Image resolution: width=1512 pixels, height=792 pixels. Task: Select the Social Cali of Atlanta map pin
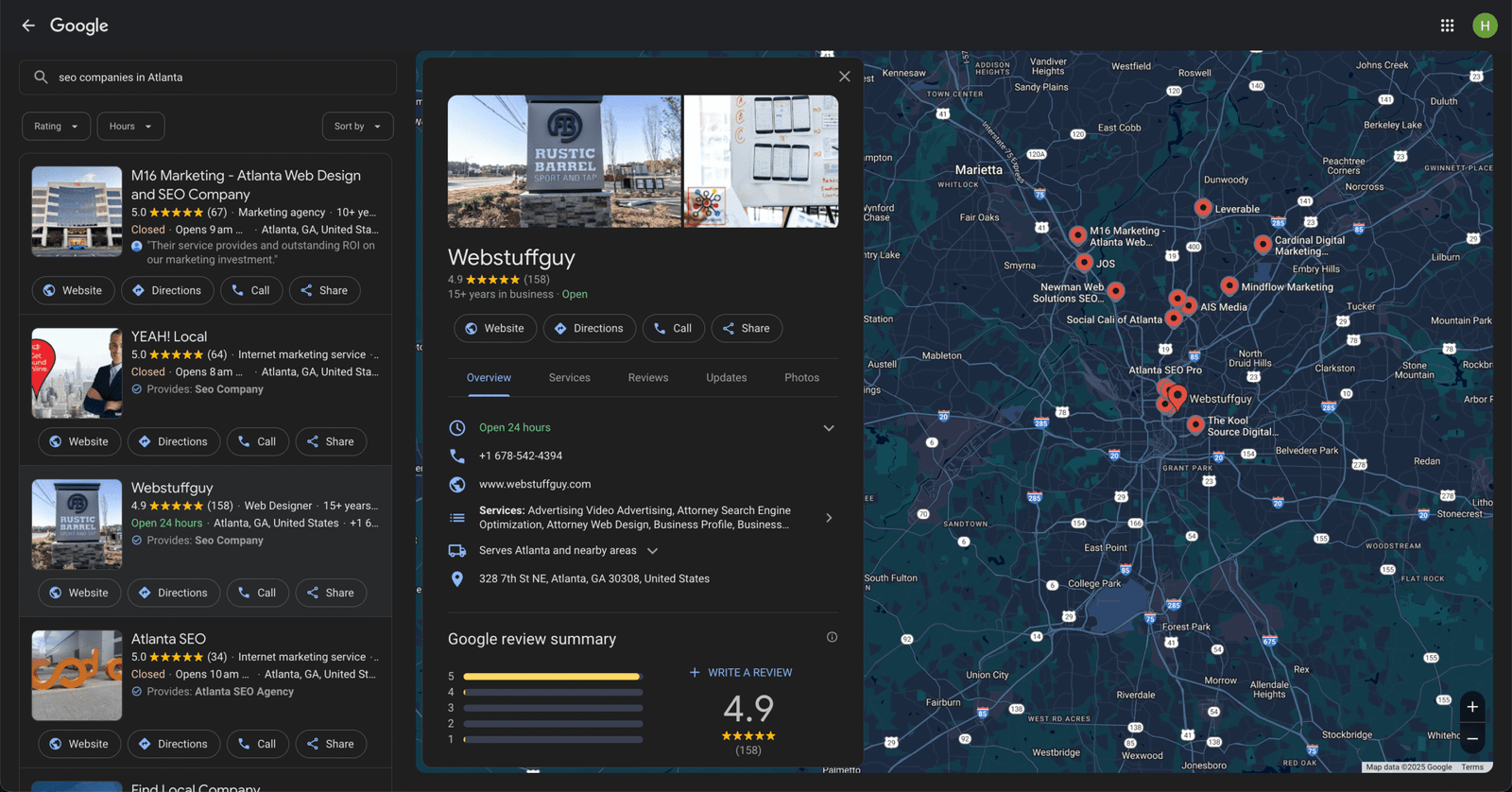tap(1174, 318)
